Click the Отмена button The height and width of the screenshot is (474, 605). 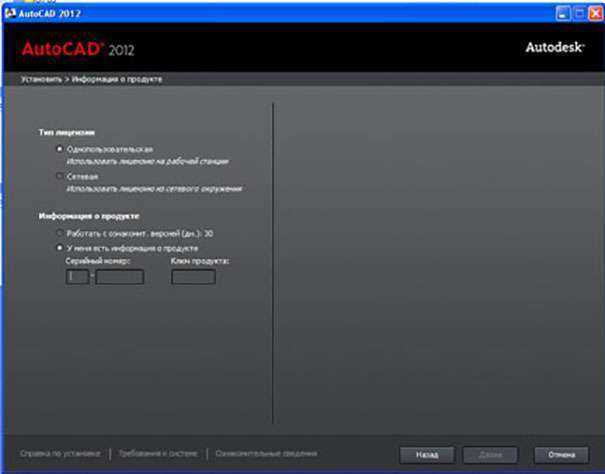tap(561, 455)
